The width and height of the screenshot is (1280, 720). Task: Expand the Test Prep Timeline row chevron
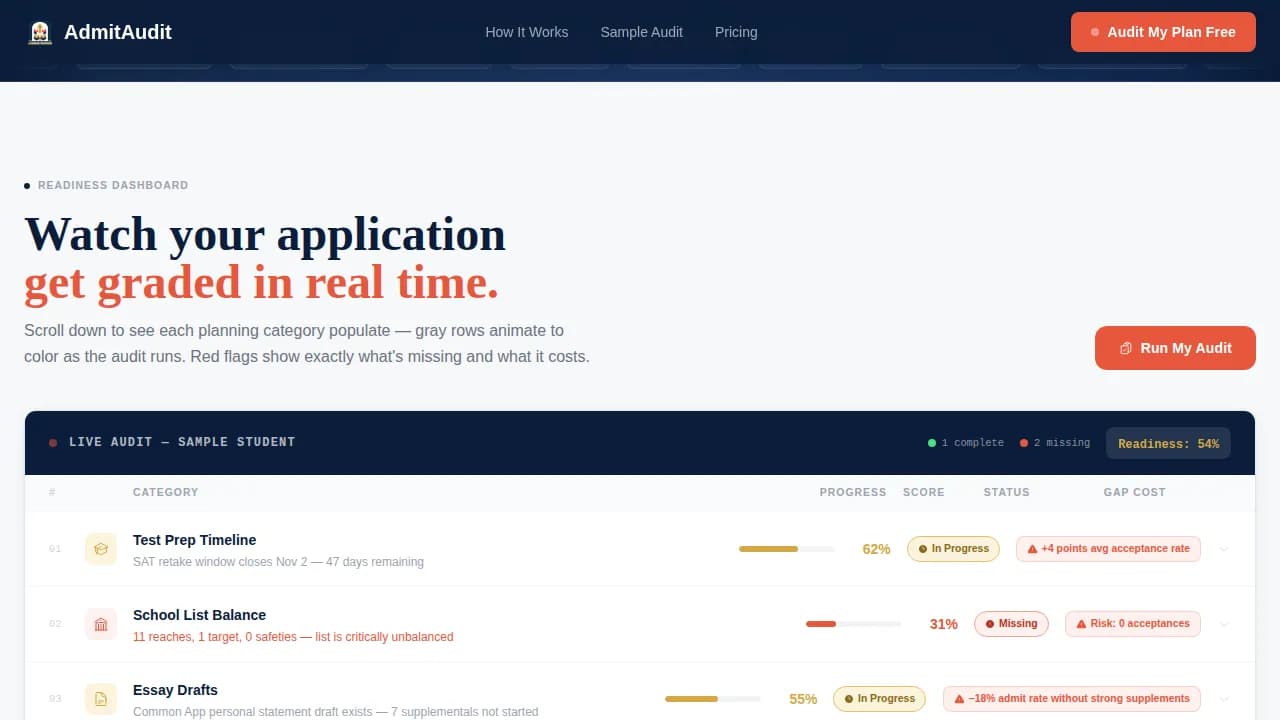1224,549
